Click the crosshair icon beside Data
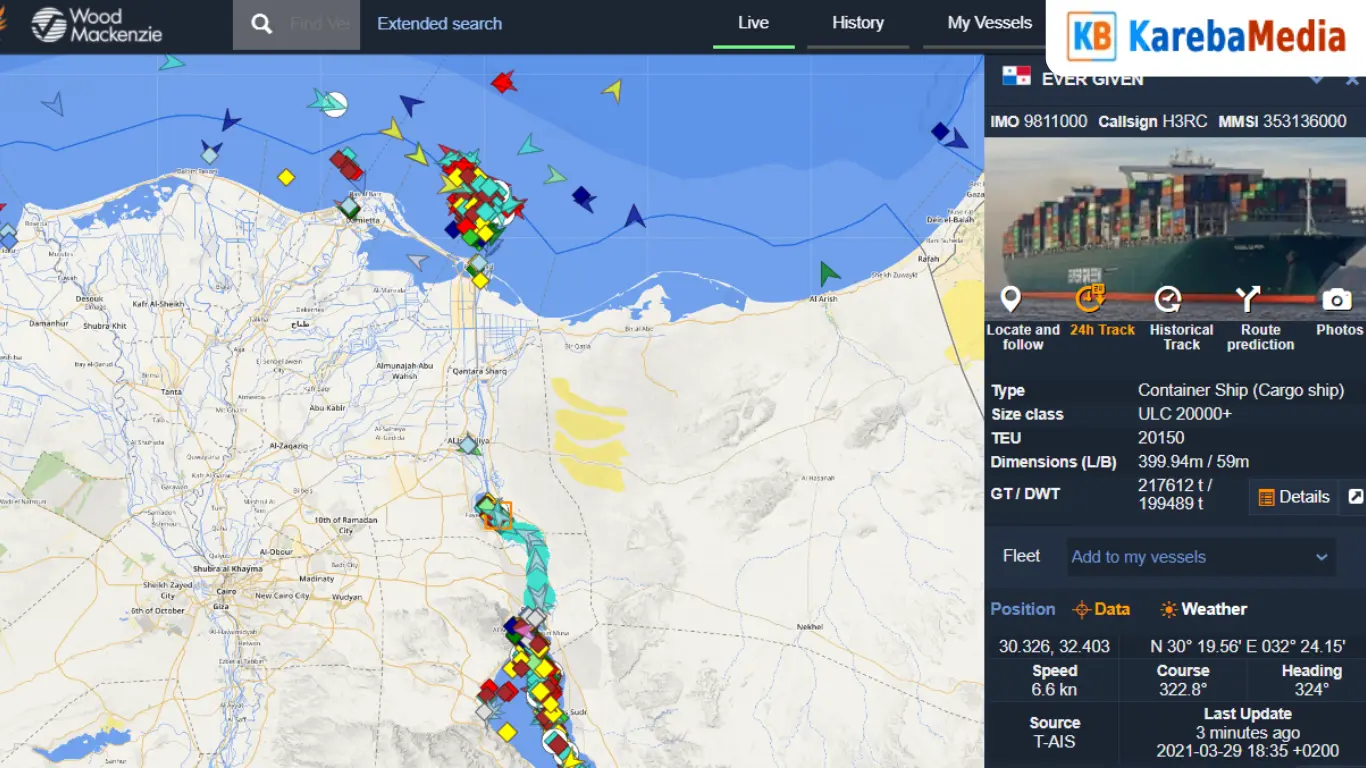 [1081, 610]
